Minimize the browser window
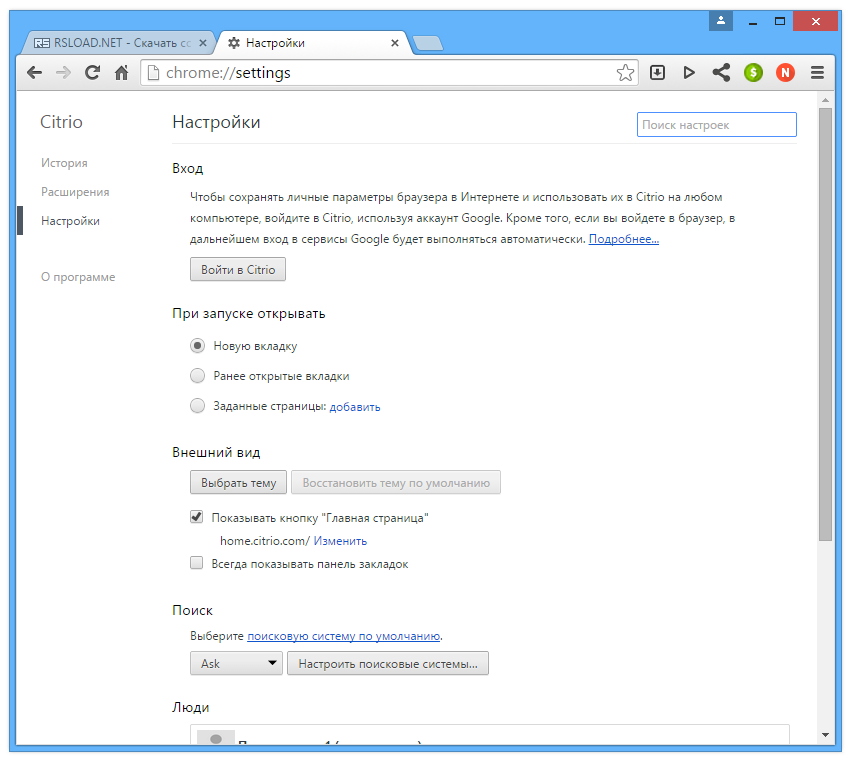 [x=753, y=22]
